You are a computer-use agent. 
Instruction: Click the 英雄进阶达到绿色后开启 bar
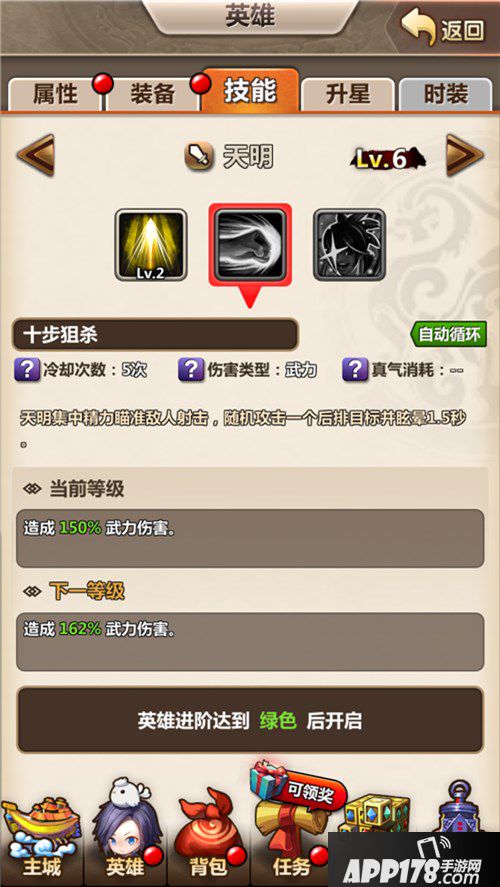point(250,720)
